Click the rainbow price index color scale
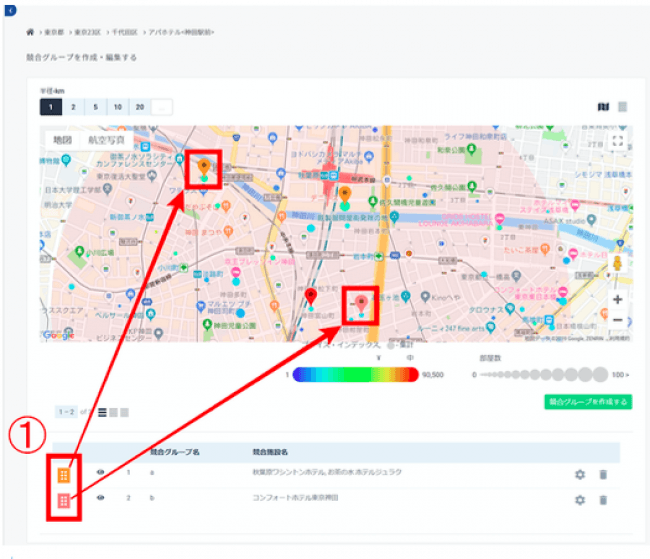The image size is (650, 559). click(356, 375)
